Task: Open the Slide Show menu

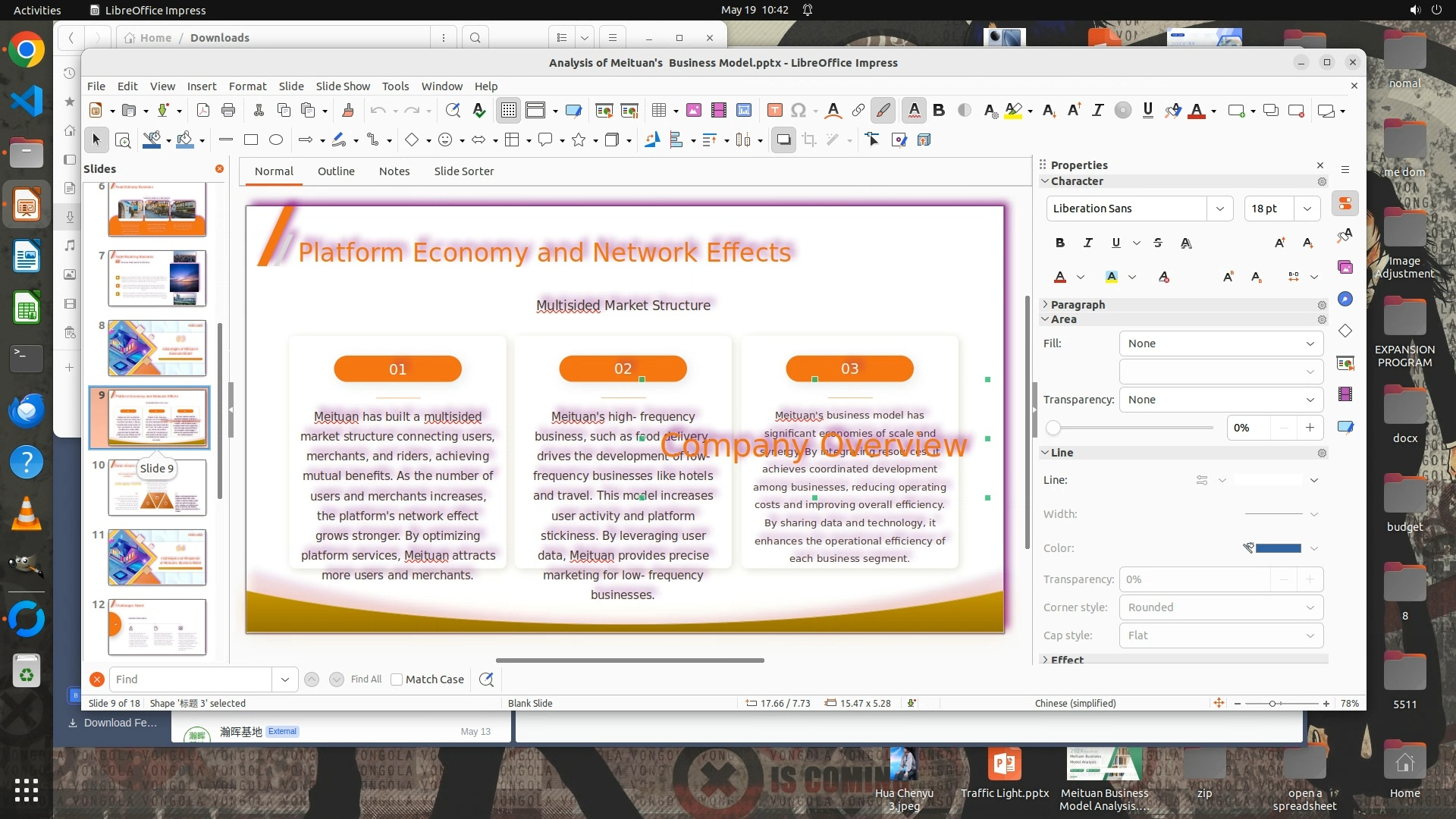Action: click(x=343, y=86)
